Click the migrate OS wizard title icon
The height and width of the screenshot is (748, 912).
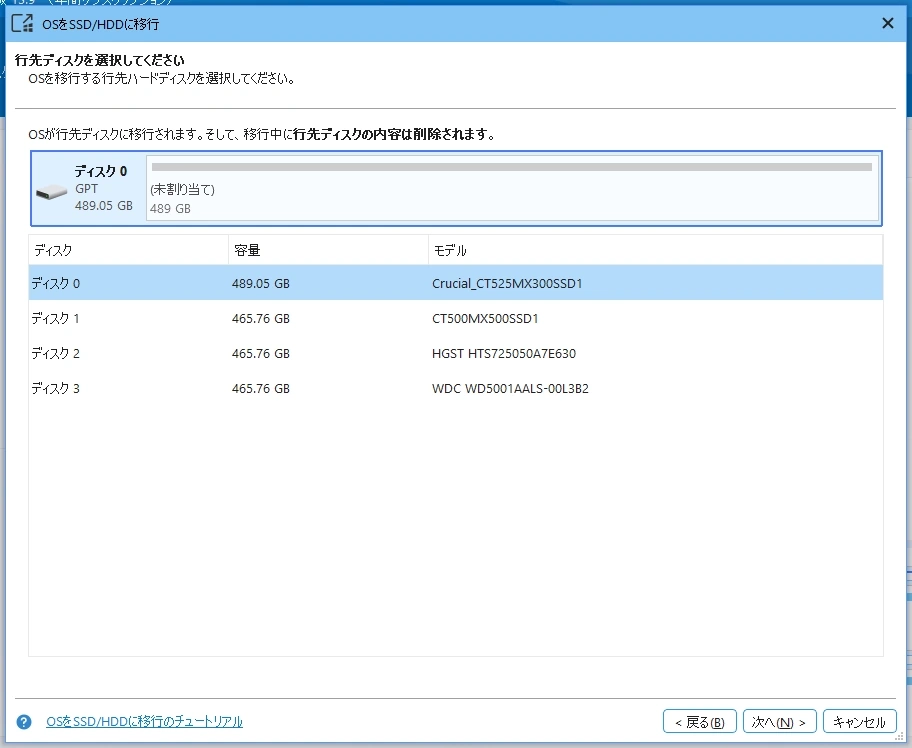click(x=23, y=23)
